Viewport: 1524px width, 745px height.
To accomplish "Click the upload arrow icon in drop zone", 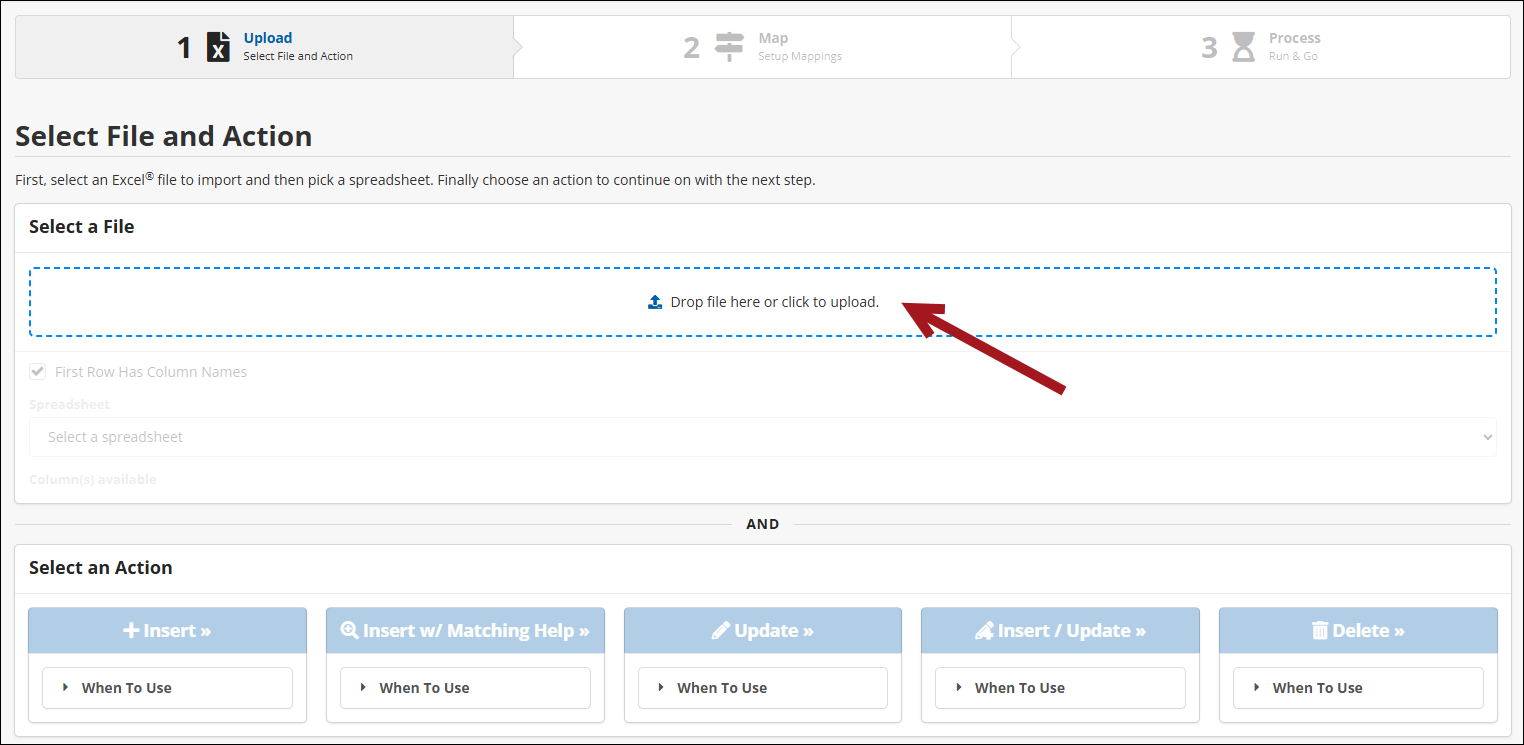I will 655,302.
